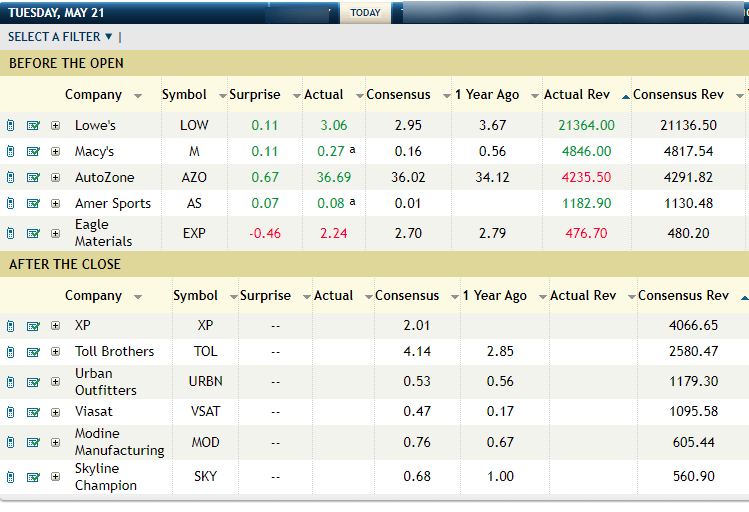The width and height of the screenshot is (749, 512).
Task: Expand the Skyline Champion row details
Action: 55,477
